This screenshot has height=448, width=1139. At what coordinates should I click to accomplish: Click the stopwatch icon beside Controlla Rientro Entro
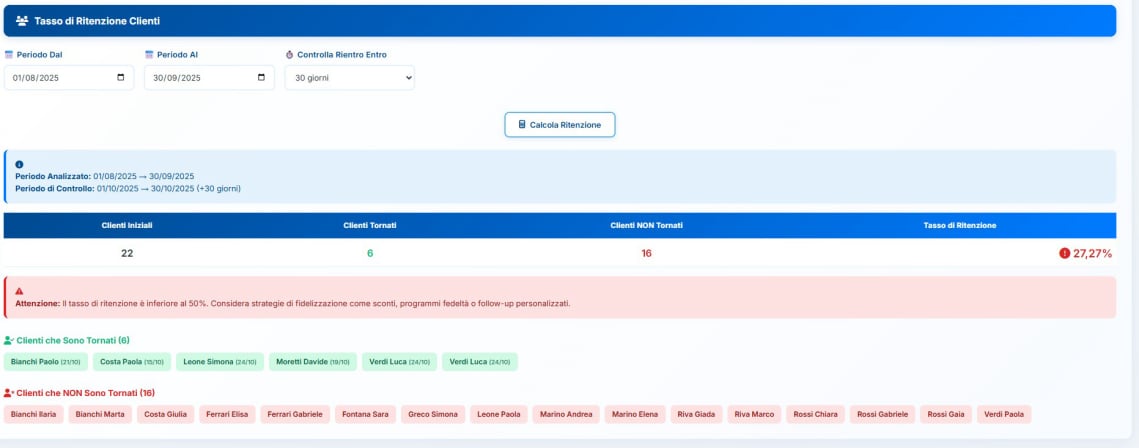tap(289, 55)
